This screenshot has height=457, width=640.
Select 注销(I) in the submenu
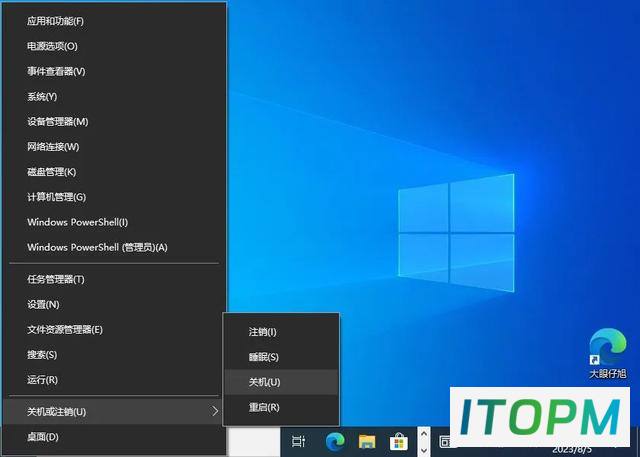pos(281,332)
